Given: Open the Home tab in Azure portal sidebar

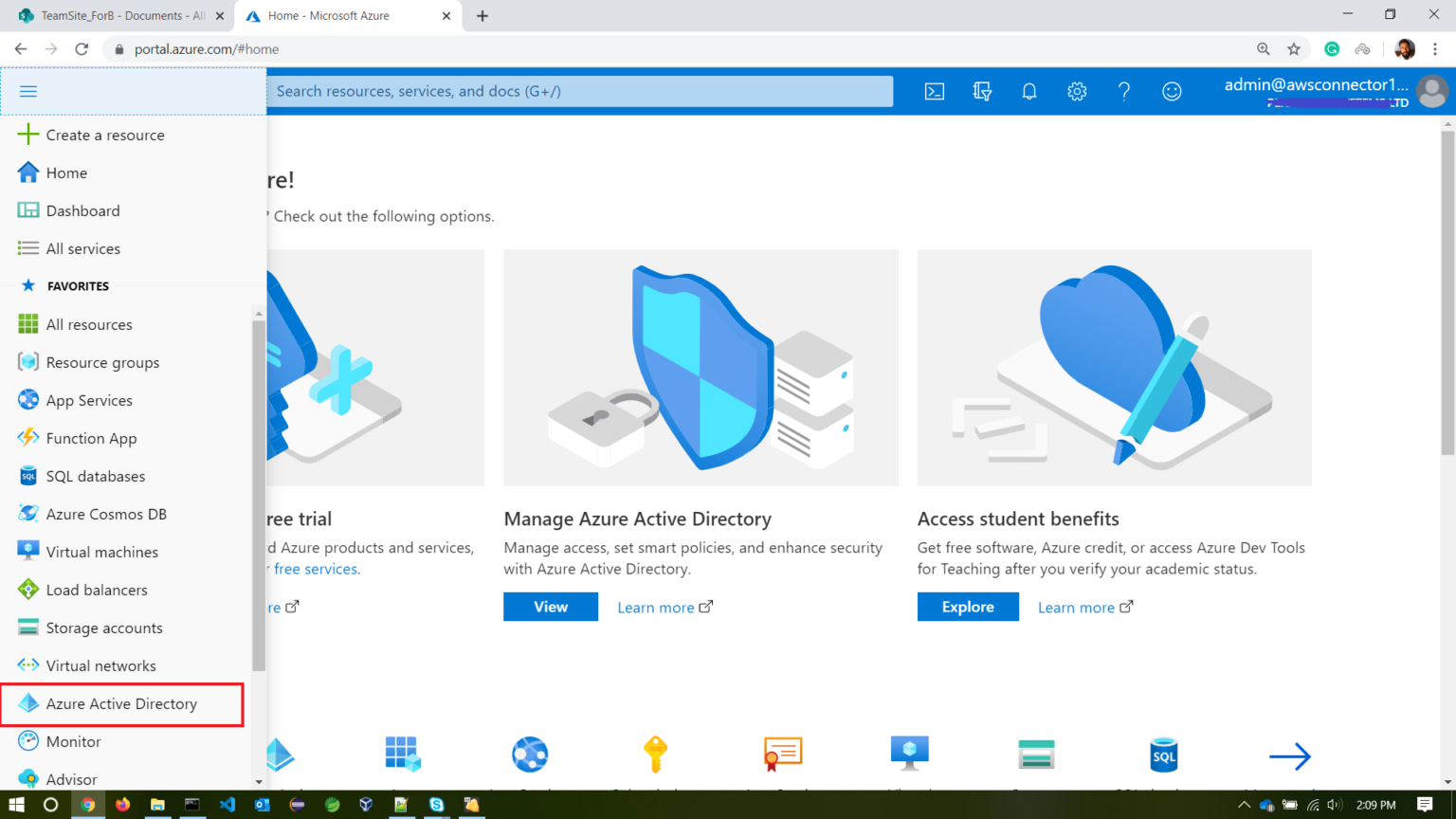Looking at the screenshot, I should tap(65, 173).
